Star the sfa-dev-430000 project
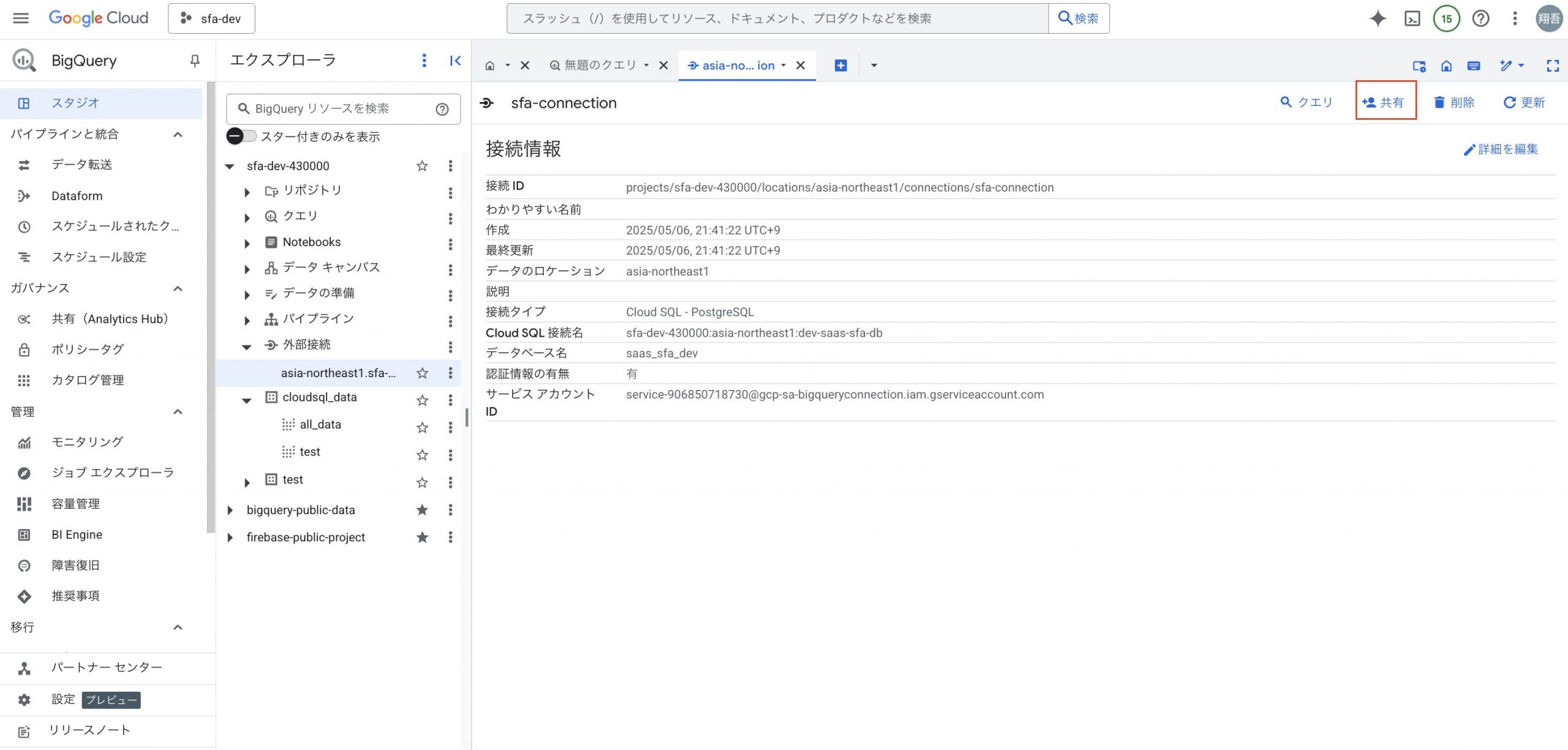The height and width of the screenshot is (750, 1568). pyautogui.click(x=422, y=166)
